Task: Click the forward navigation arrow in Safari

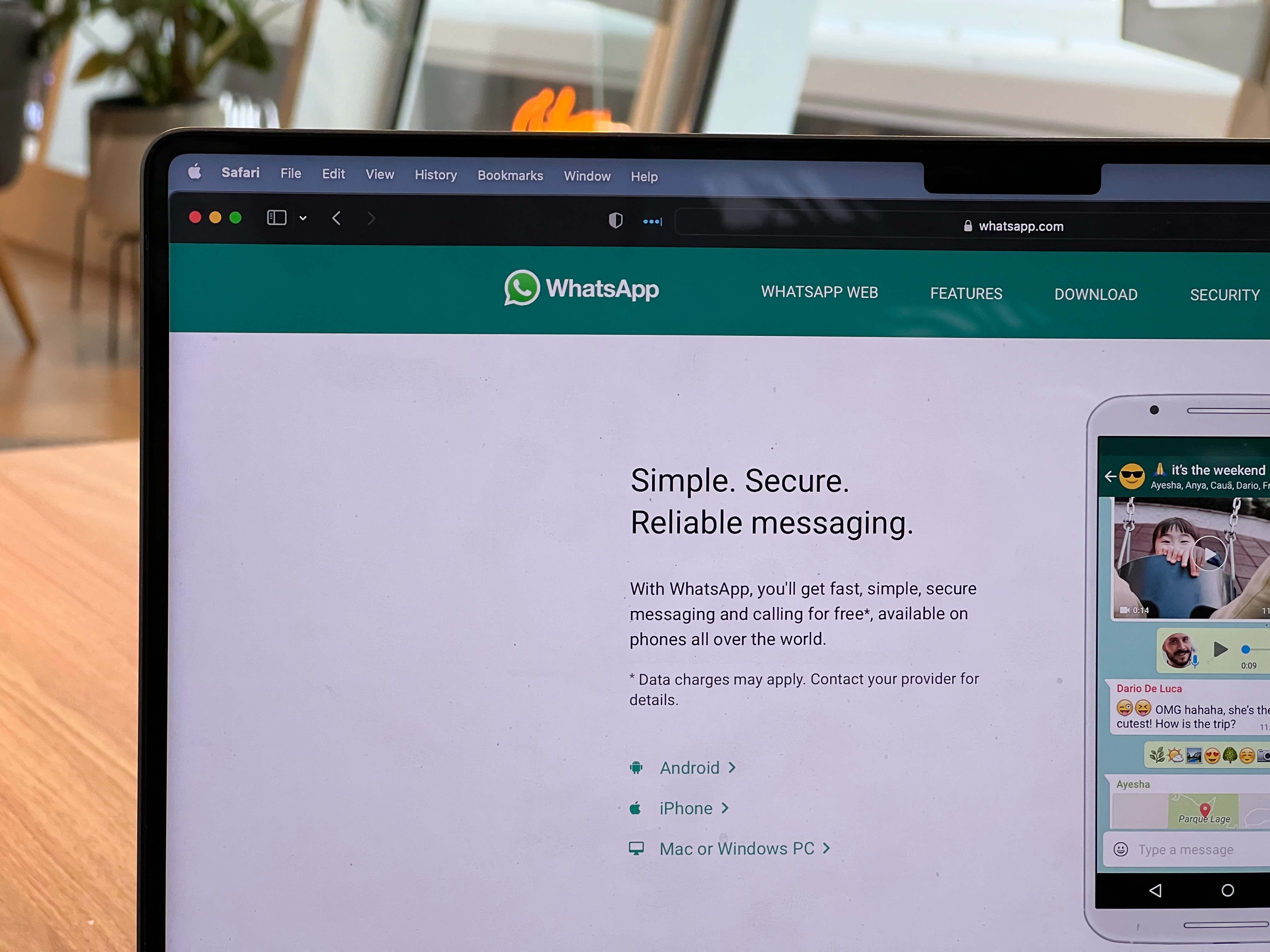Action: pyautogui.click(x=371, y=219)
